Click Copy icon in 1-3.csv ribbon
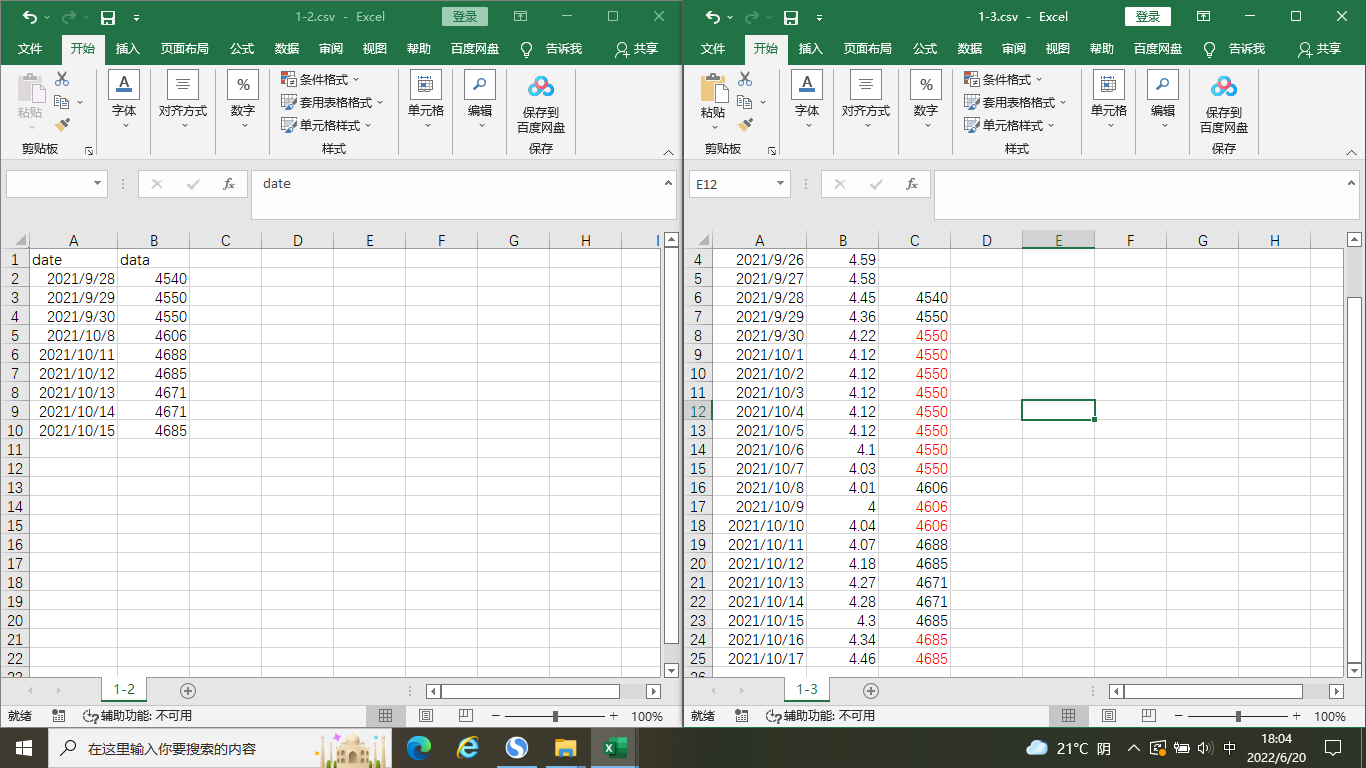This screenshot has height=768, width=1366. point(745,102)
